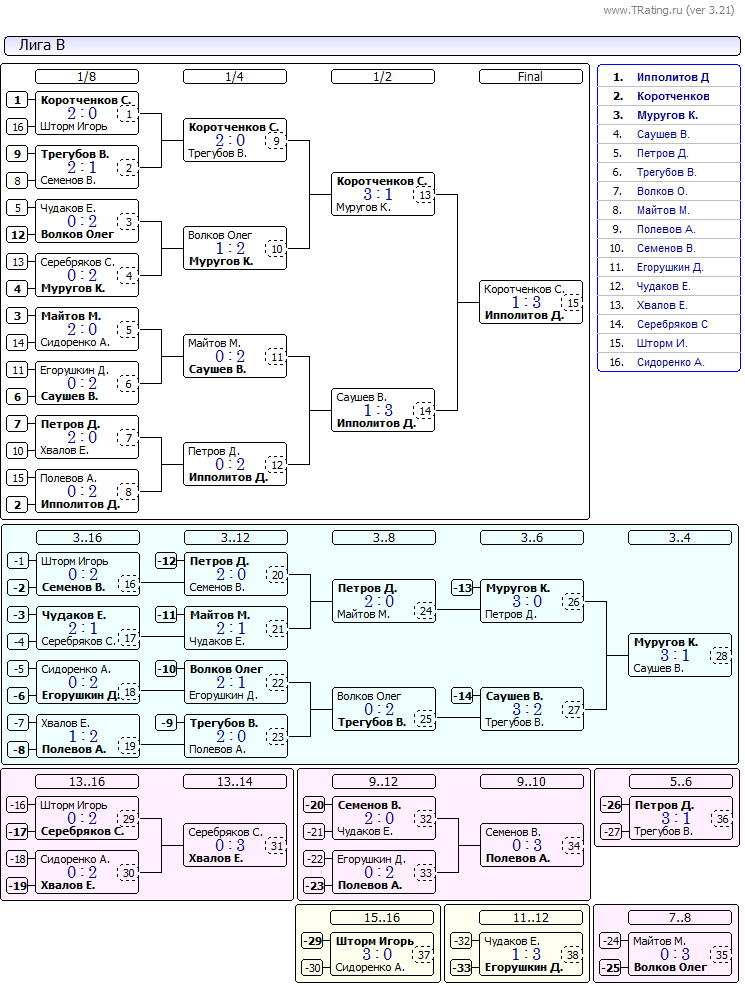Screen dimensions: 745x986
Task: Open the 3..6 round header
Action: [x=532, y=538]
